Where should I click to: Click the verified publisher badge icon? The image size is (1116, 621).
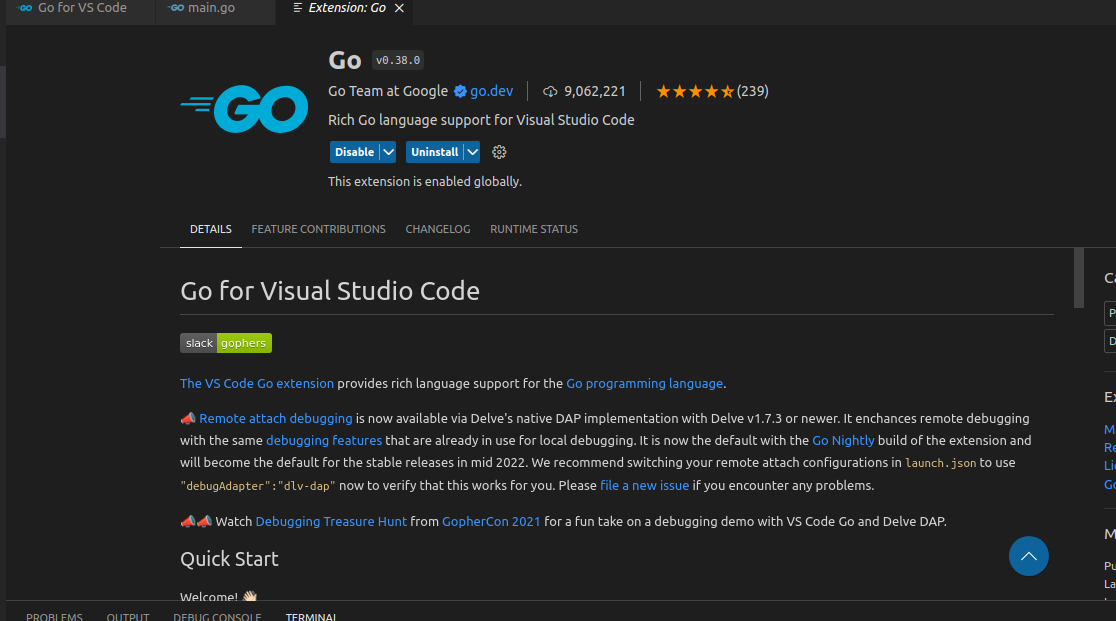460,91
